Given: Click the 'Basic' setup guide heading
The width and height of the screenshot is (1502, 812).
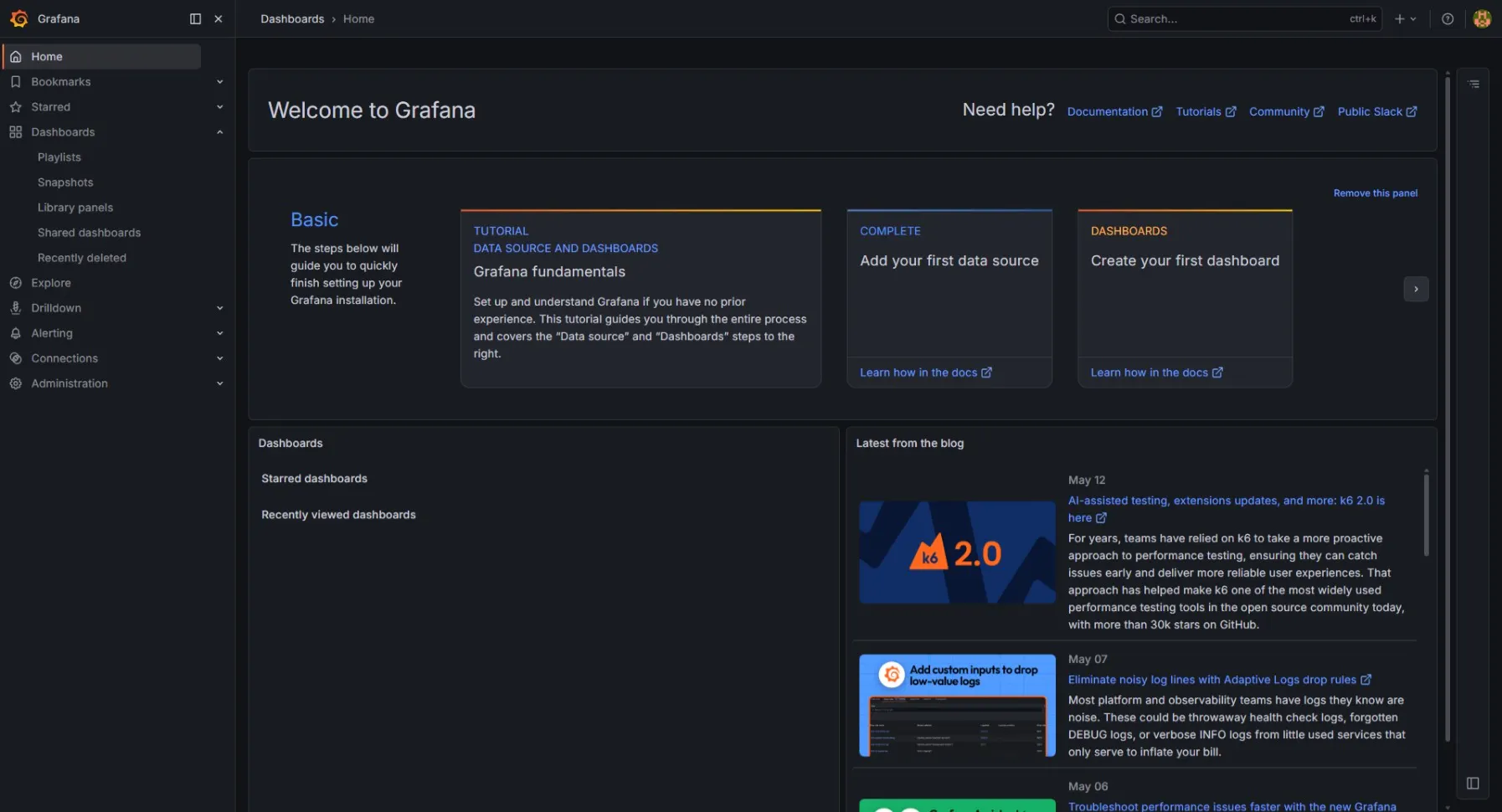Looking at the screenshot, I should pos(314,219).
